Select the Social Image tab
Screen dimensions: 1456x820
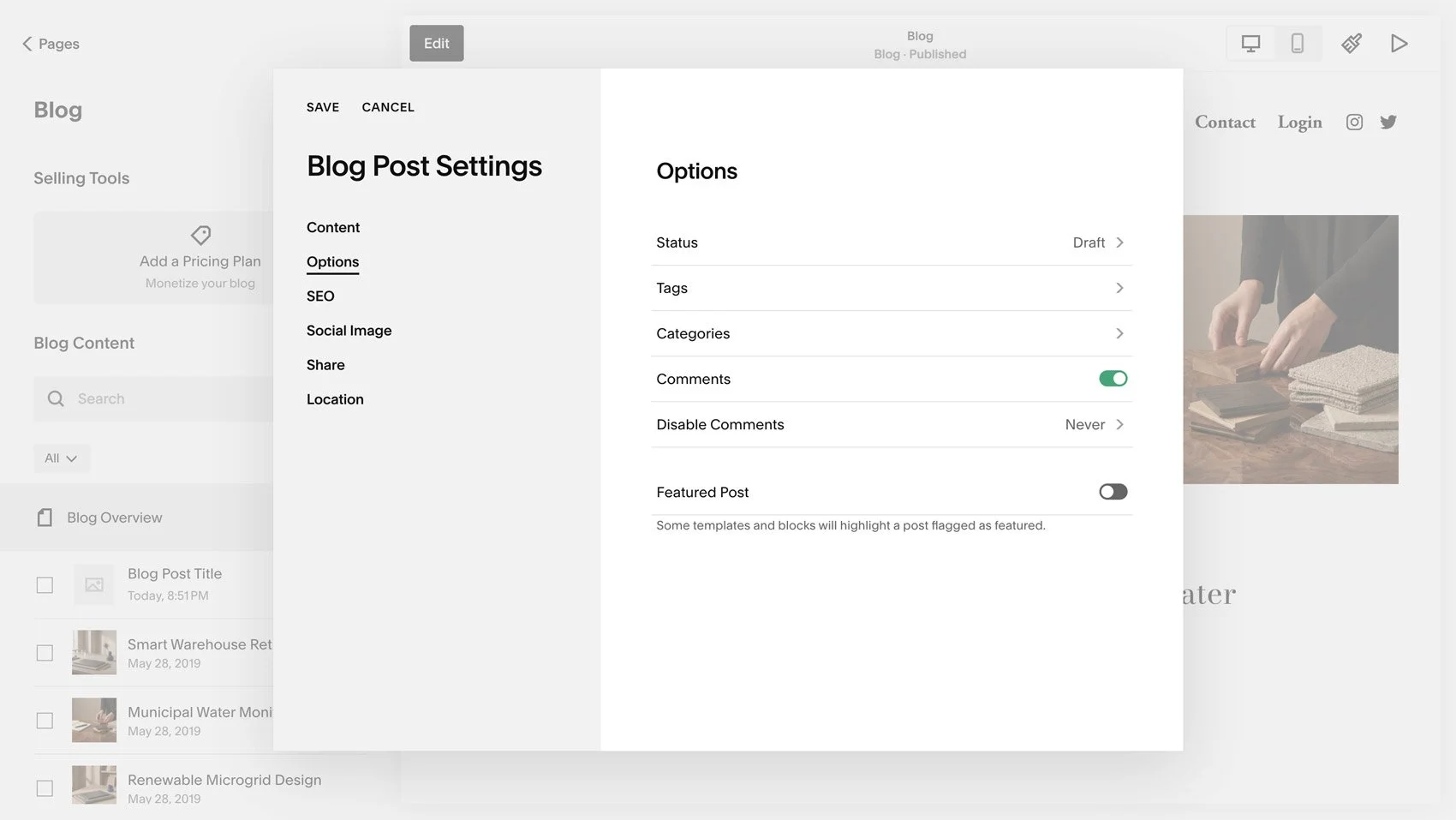pyautogui.click(x=349, y=331)
